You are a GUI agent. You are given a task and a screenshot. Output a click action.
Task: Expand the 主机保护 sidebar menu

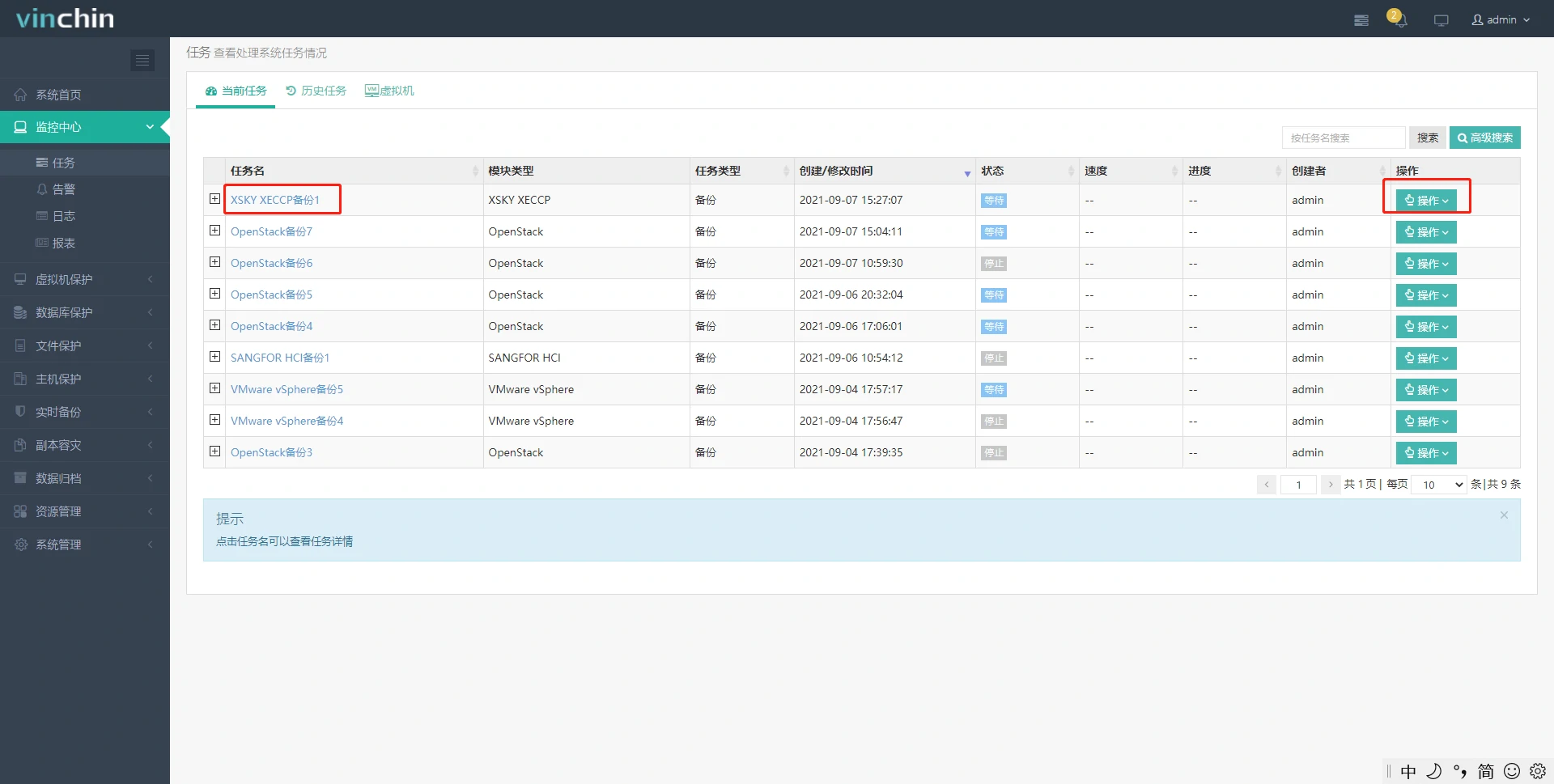[x=85, y=379]
